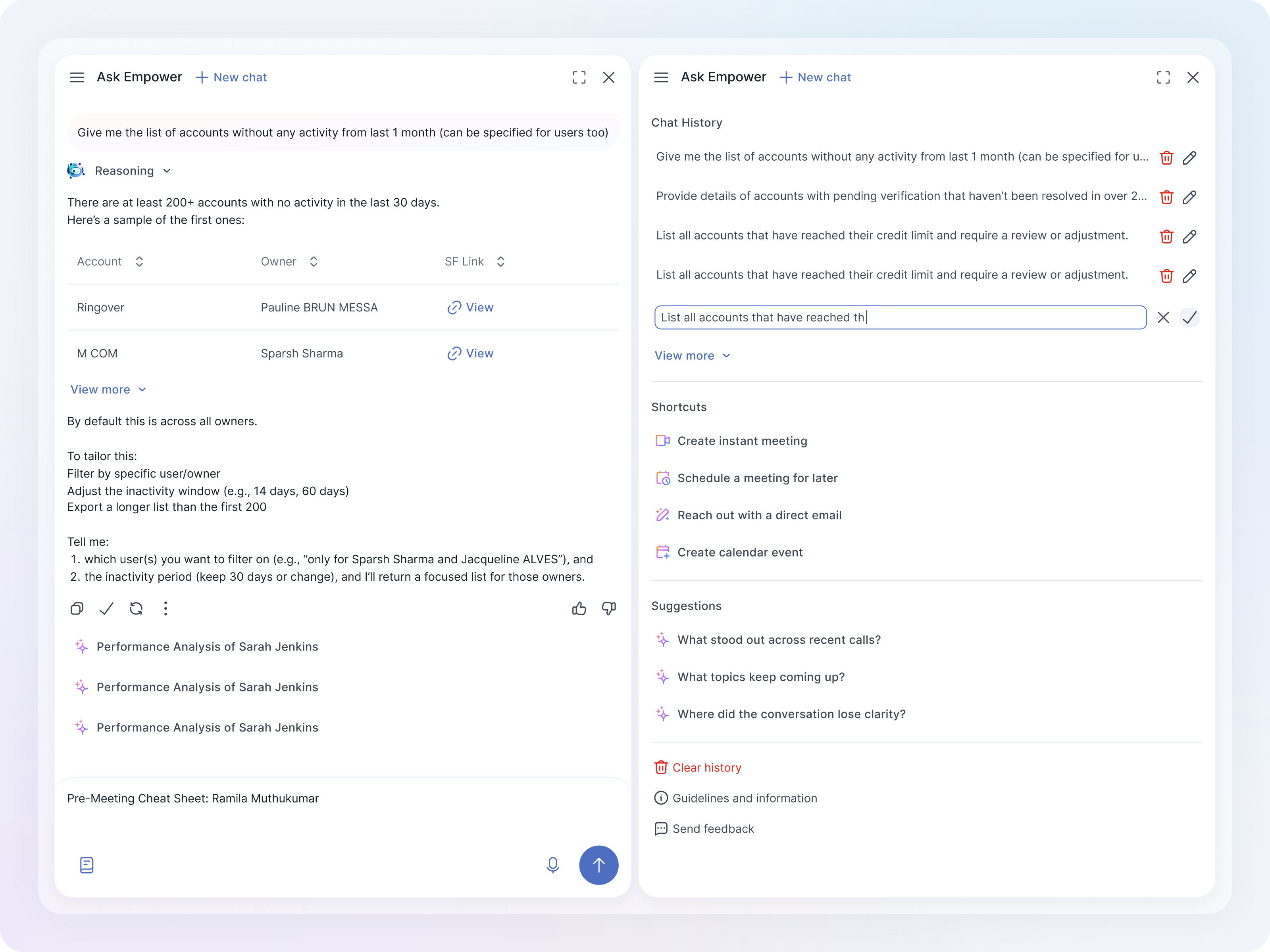Sort the table by Account column

coord(139,262)
